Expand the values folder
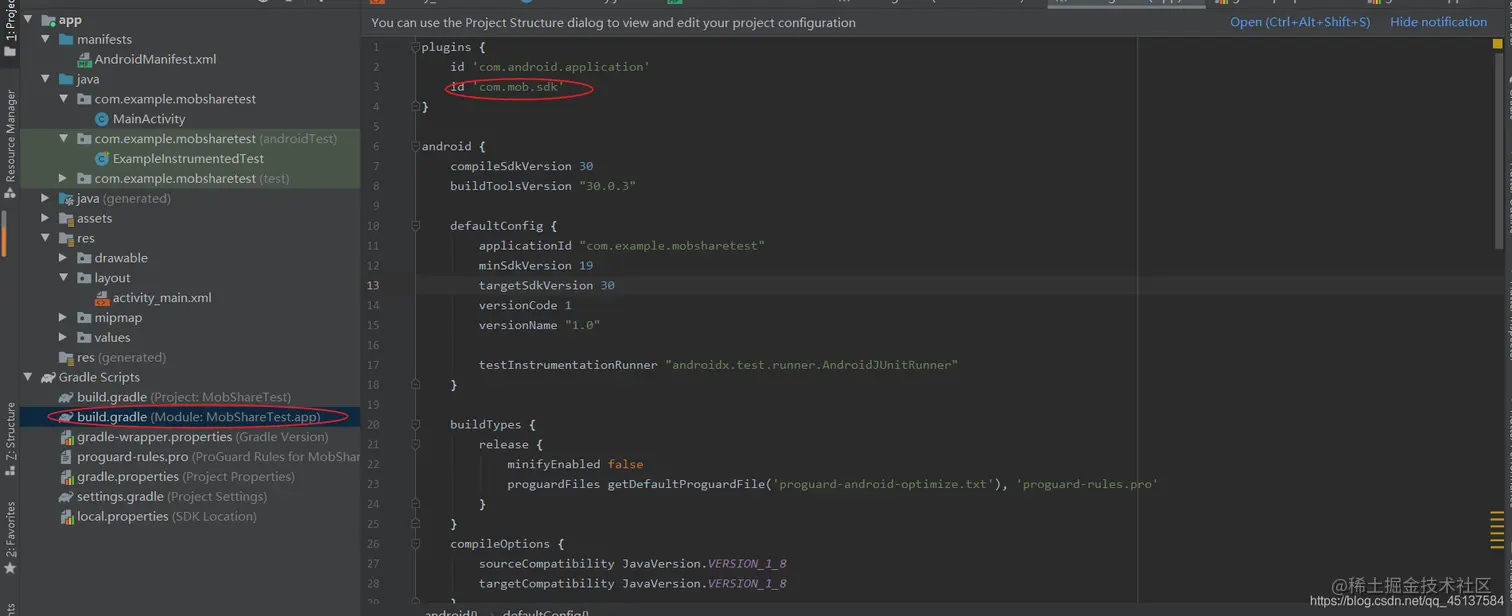 click(63, 337)
